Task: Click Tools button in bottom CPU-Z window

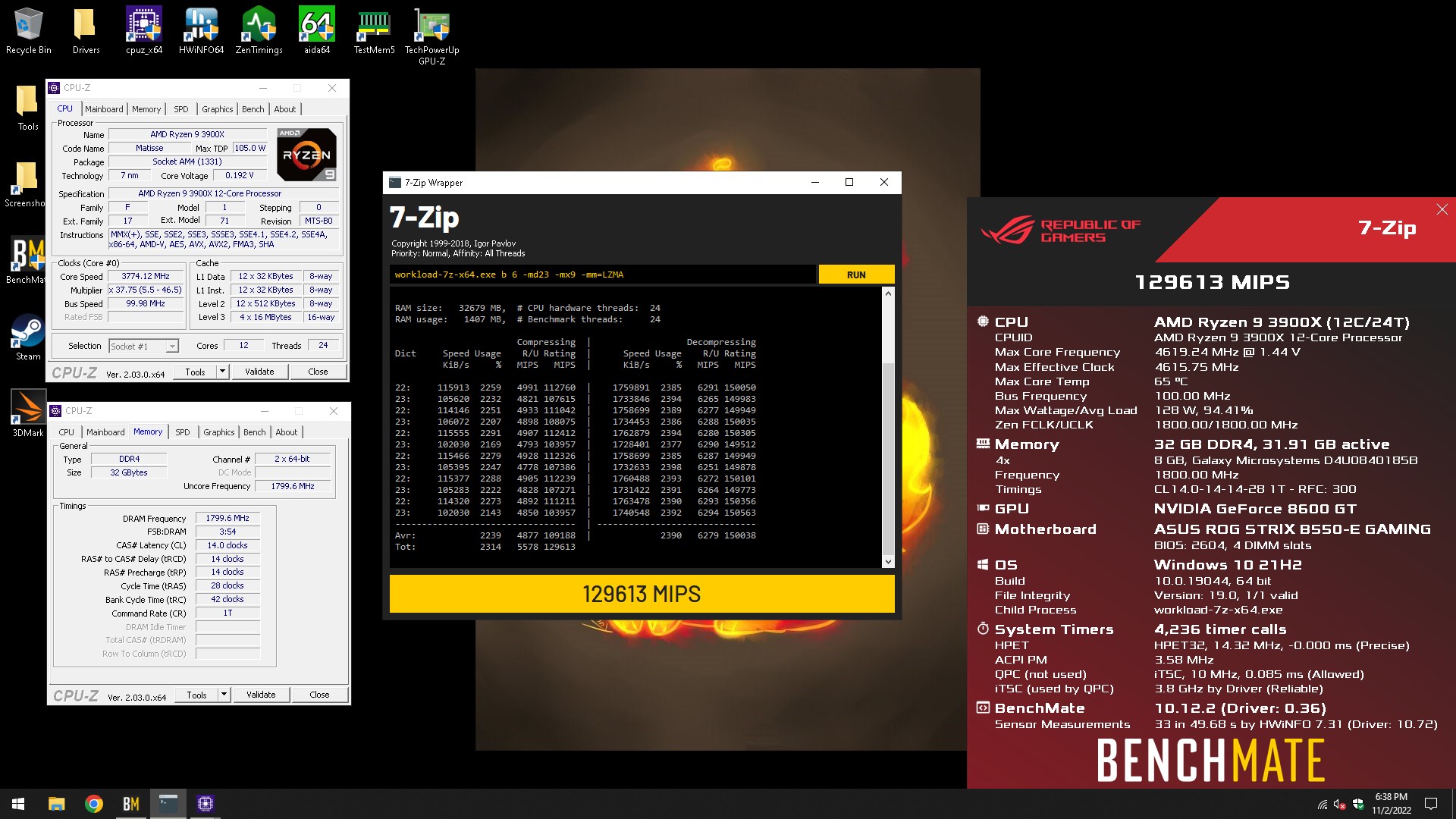Action: point(196,695)
